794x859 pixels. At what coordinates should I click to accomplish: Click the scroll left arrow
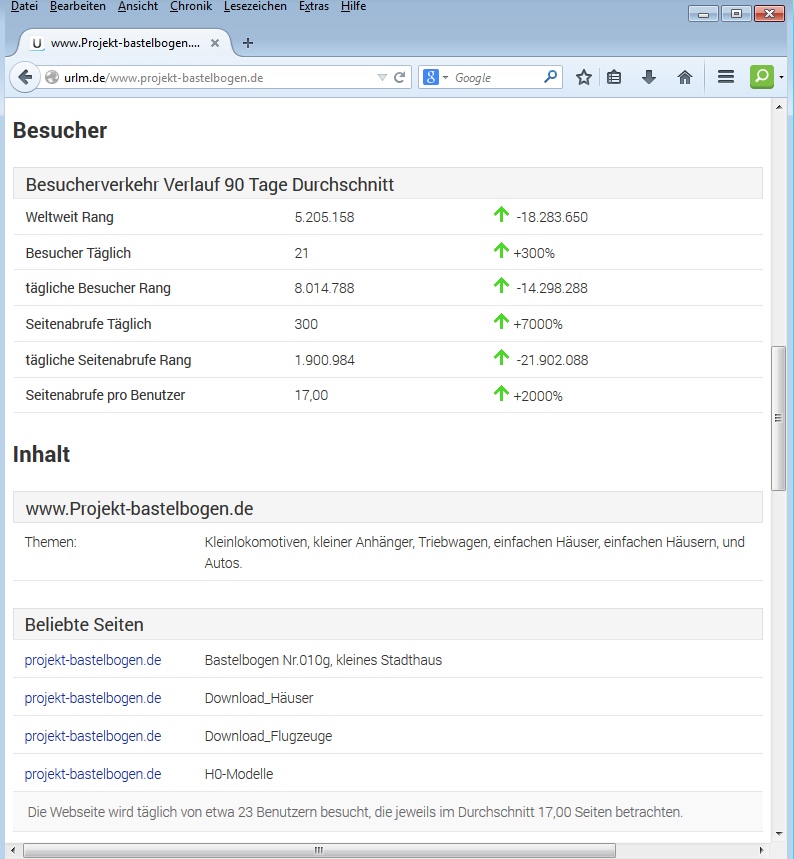point(13,850)
